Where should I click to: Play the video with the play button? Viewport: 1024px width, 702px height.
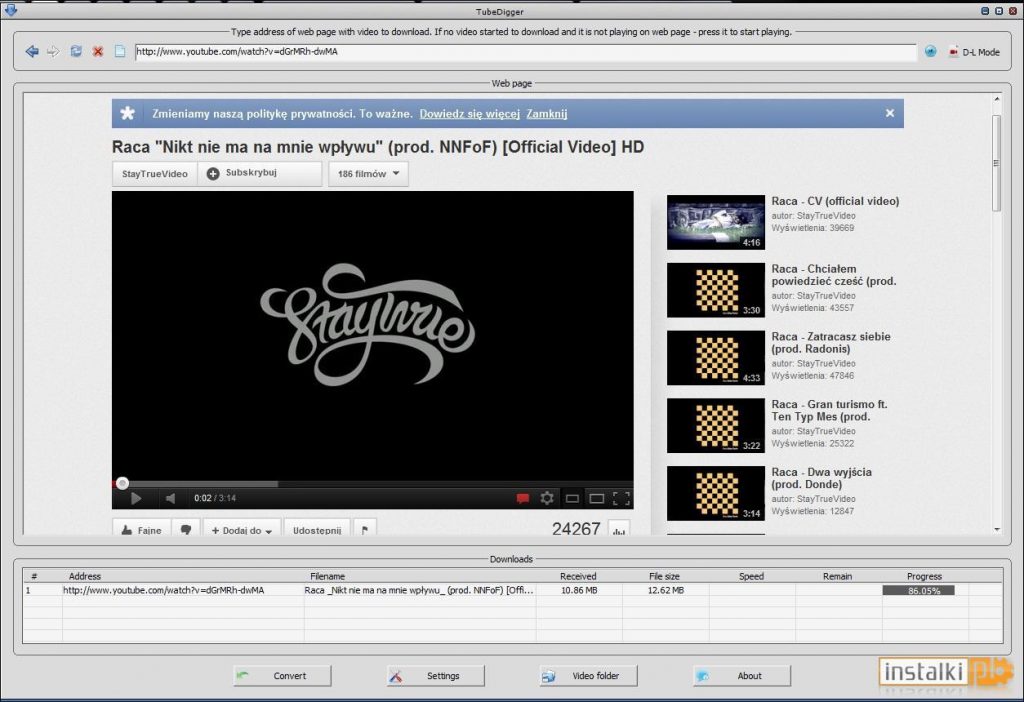(x=136, y=498)
